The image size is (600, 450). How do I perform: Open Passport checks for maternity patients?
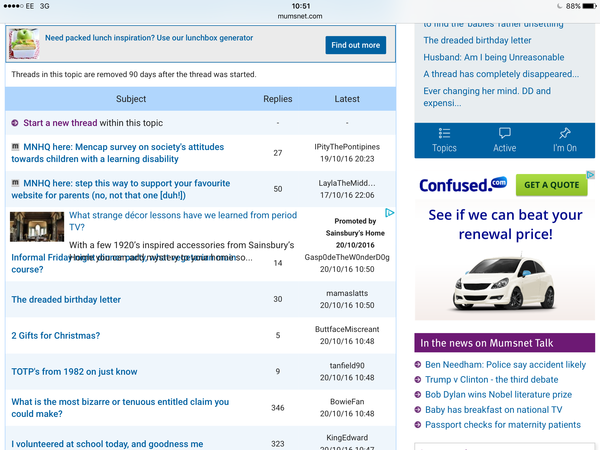(x=503, y=425)
